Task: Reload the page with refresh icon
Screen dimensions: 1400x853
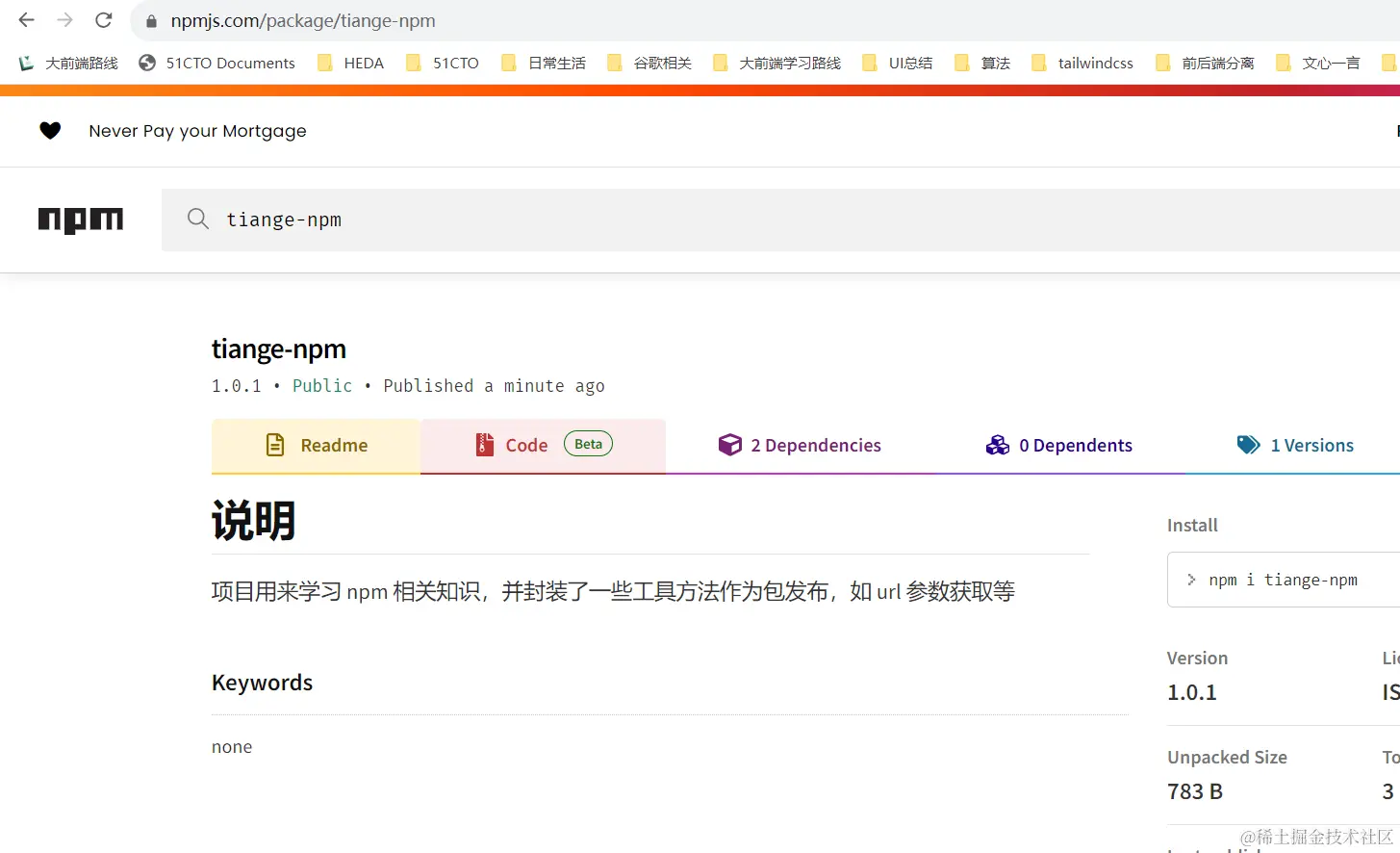Action: pos(104,20)
